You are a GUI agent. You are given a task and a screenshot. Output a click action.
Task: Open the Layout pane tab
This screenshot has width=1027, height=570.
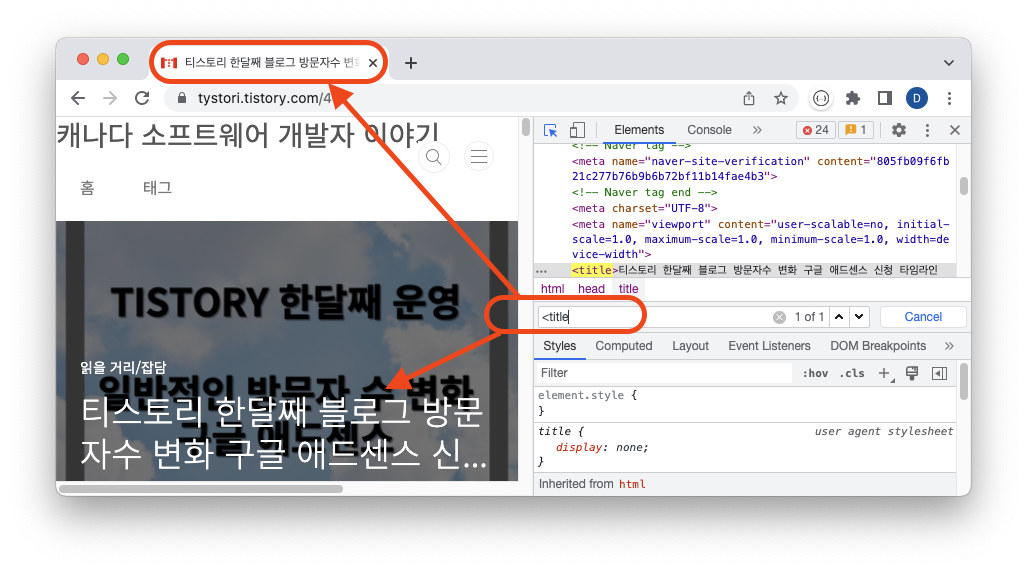click(x=690, y=346)
